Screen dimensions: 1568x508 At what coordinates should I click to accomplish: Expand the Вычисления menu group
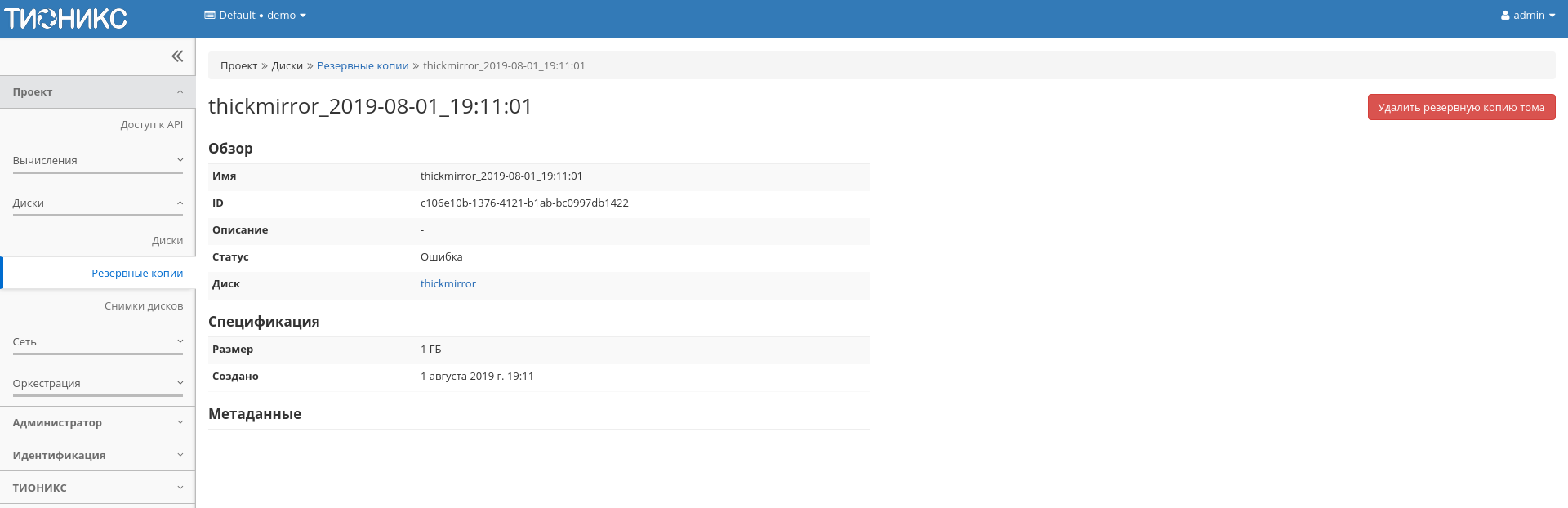tap(97, 161)
